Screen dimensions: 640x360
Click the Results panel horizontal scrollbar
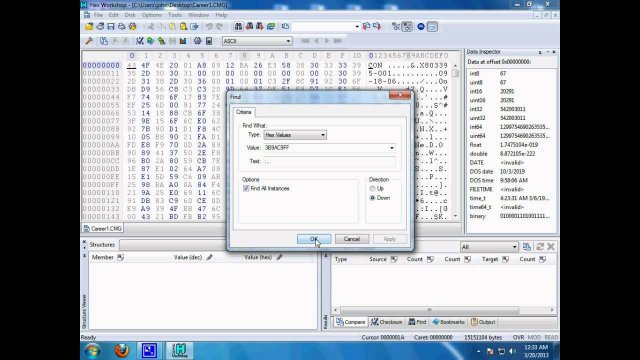429,310
